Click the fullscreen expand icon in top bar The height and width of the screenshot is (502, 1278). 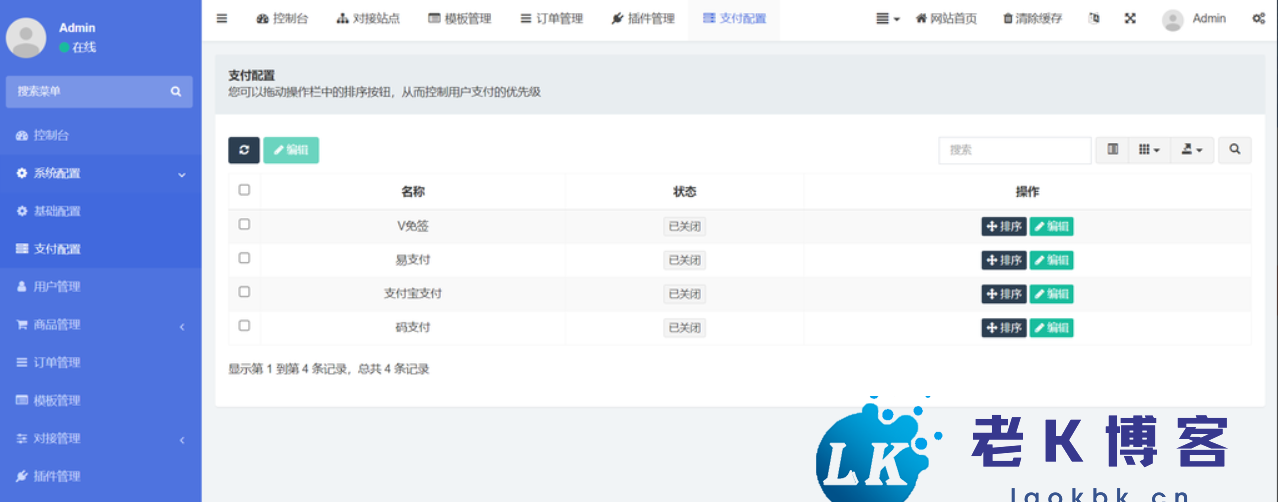[1130, 19]
